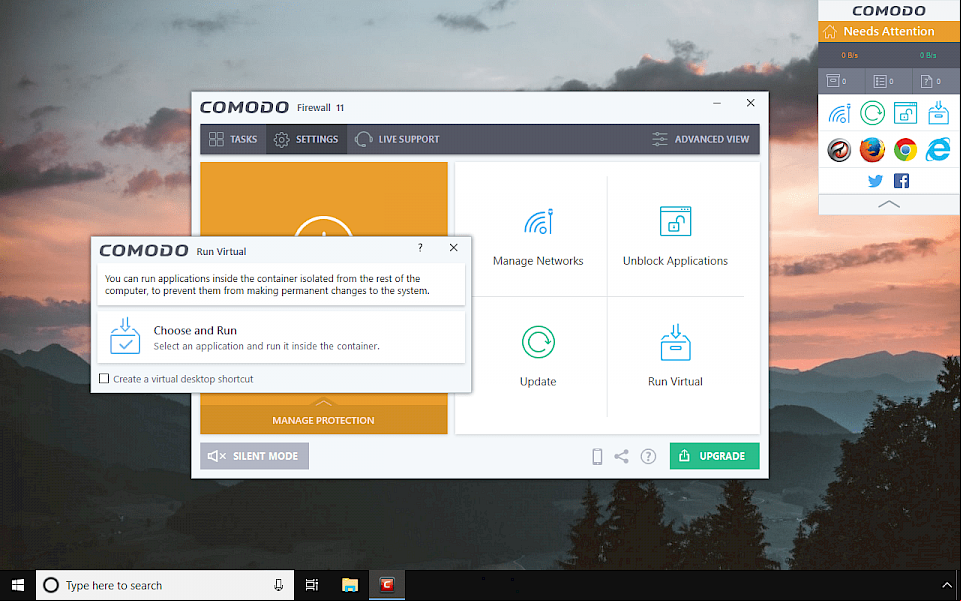Screen dimensions: 961x601
Task: Open the Run Virtual tile in main window
Action: coord(675,357)
